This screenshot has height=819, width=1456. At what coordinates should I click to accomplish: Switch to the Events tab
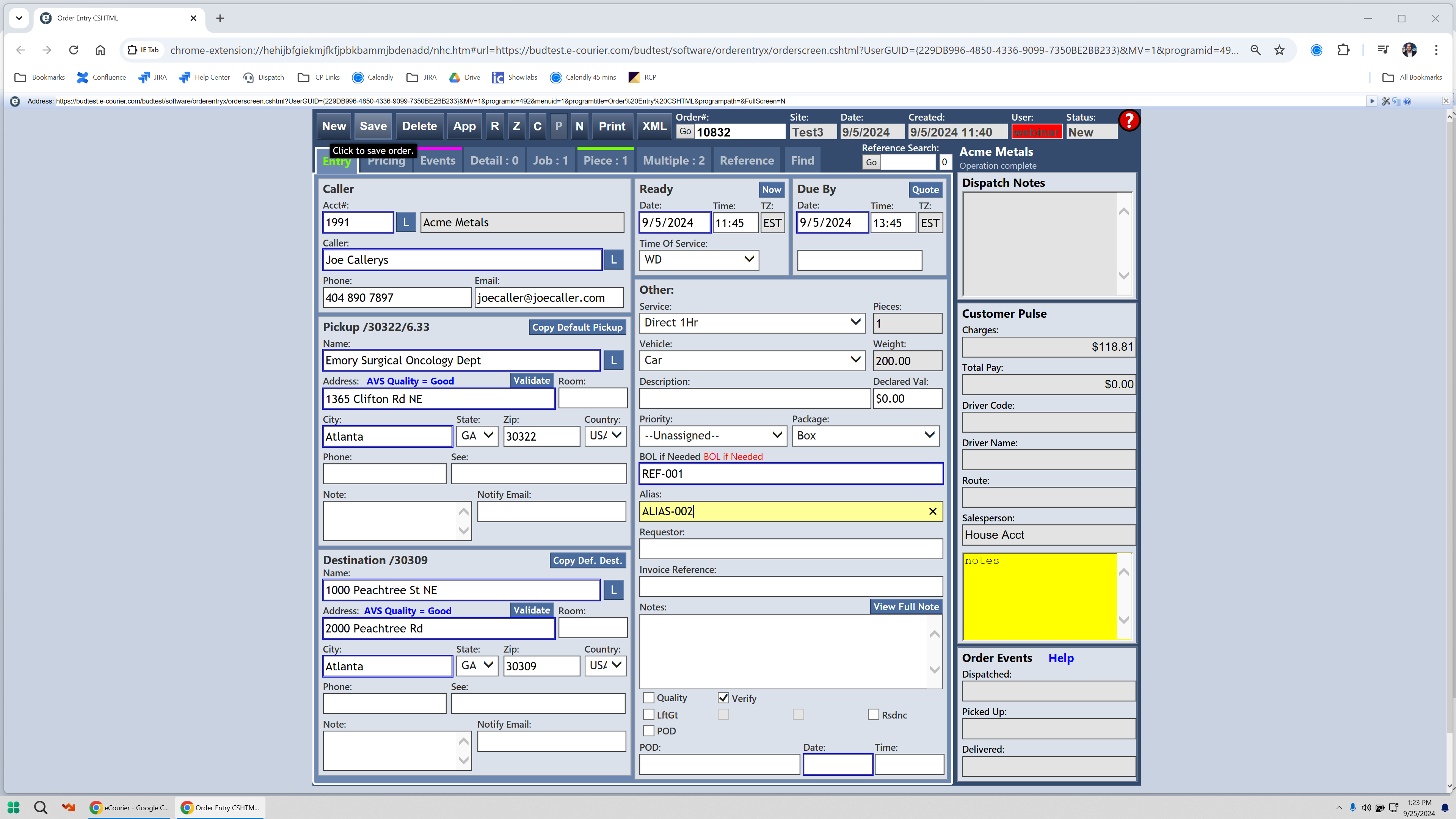pyautogui.click(x=438, y=160)
